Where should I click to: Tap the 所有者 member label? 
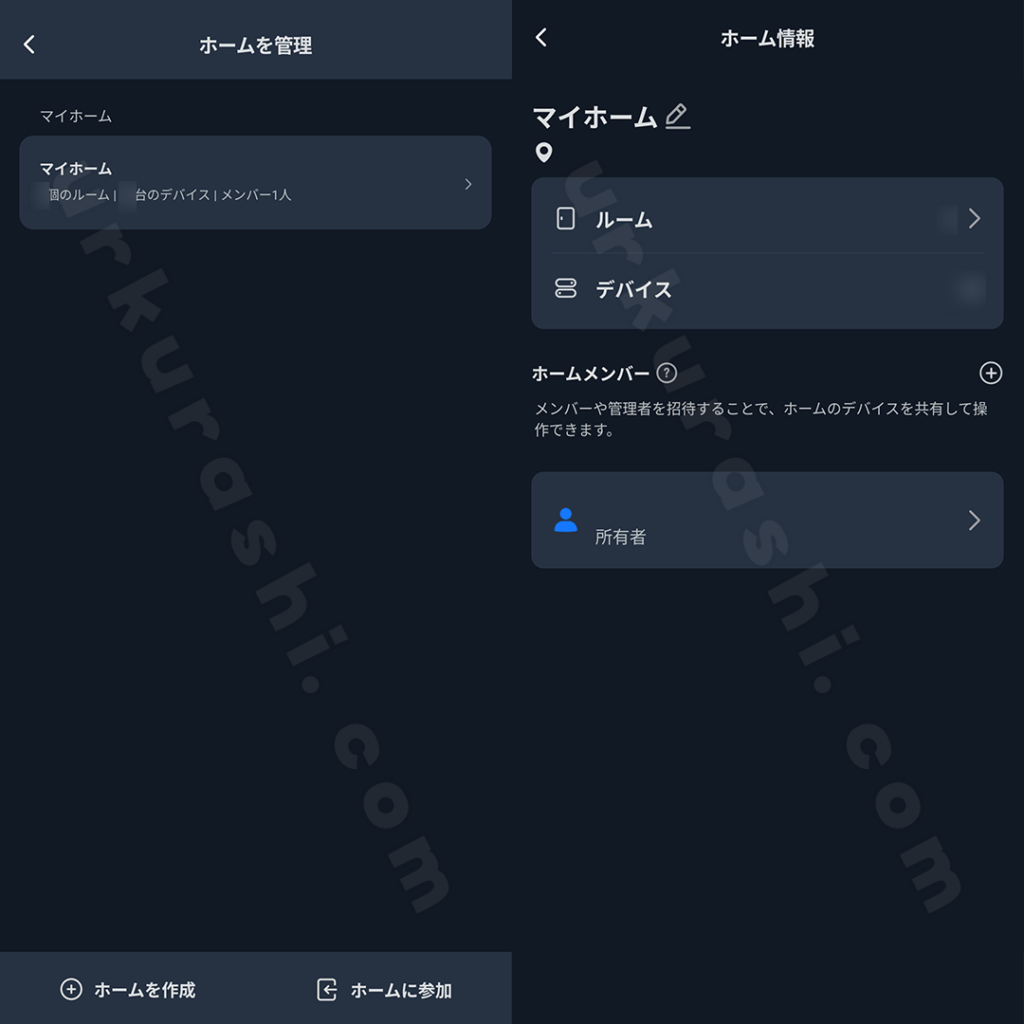620,537
